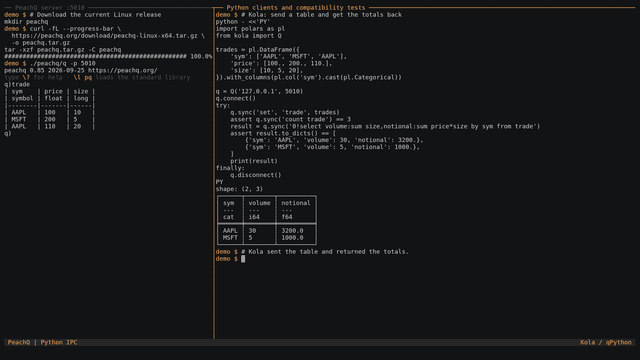640x360 pixels.
Task: Click the 'import polars as pl' line
Action: point(250,29)
